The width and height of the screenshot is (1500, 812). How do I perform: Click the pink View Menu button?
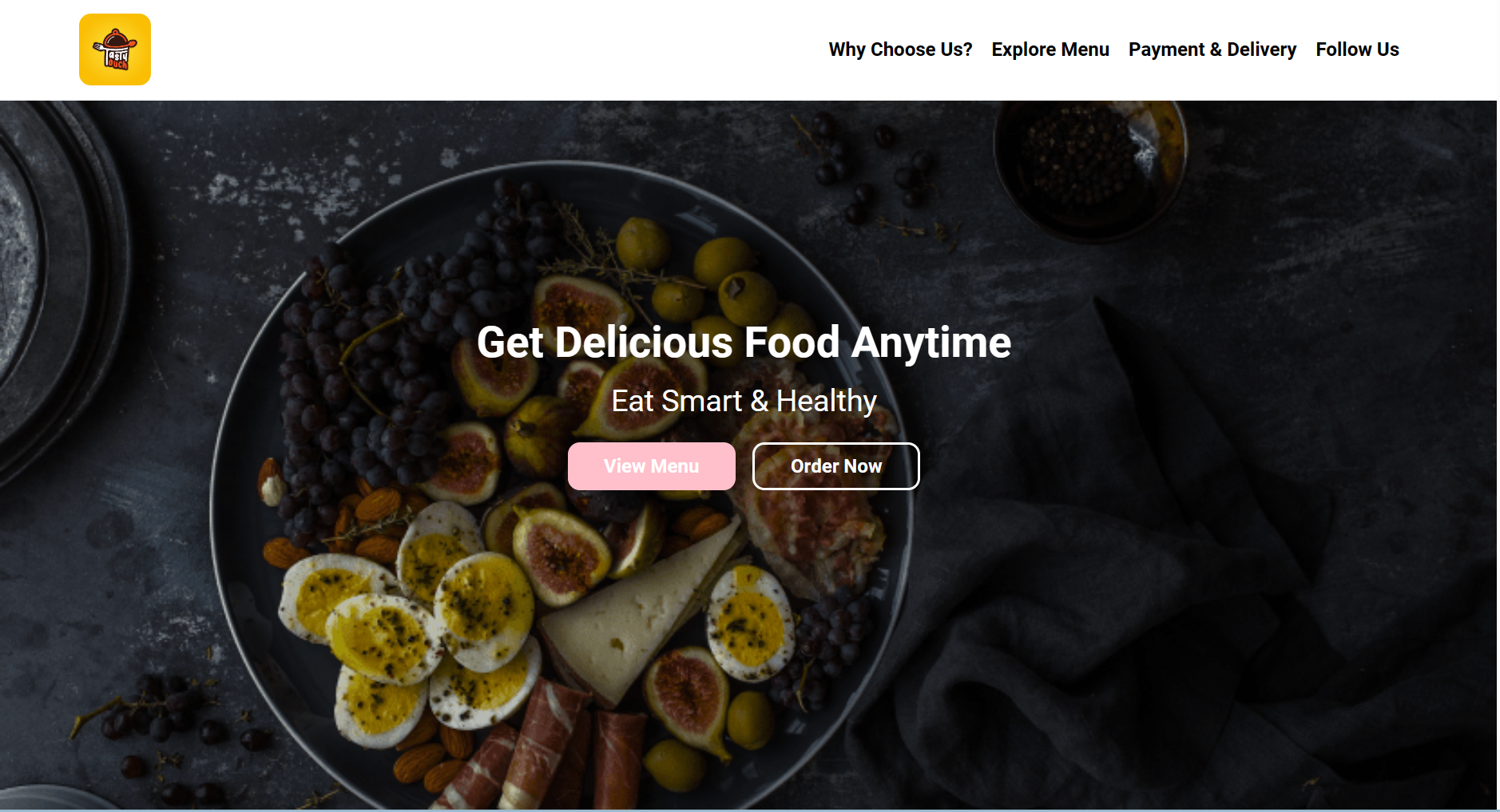(x=652, y=466)
